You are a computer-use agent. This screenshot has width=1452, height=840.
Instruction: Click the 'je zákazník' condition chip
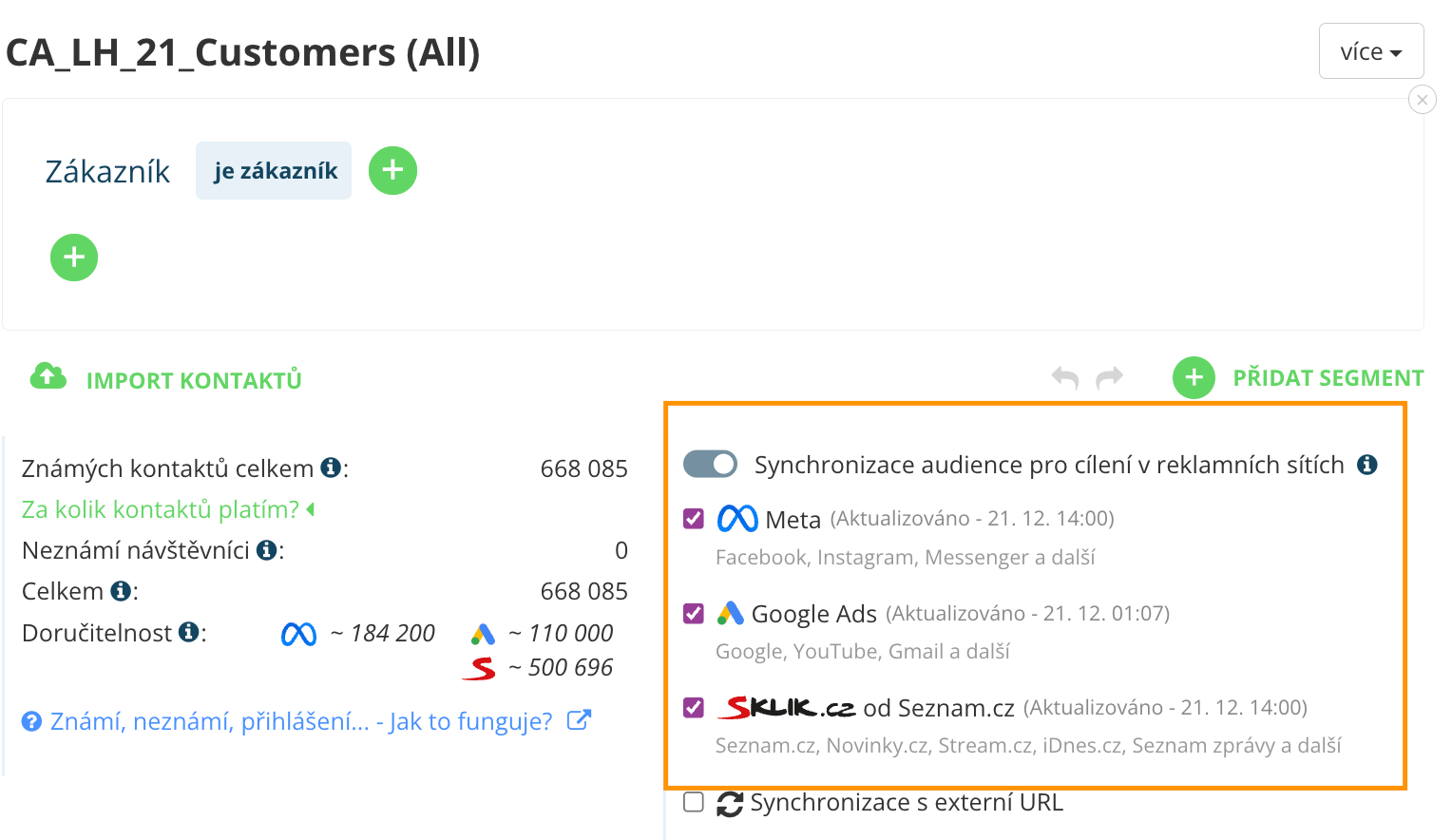274,171
